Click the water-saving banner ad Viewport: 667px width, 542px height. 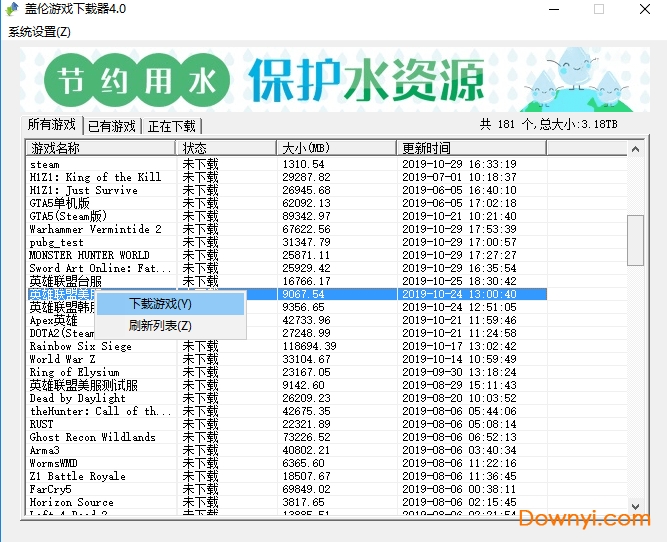click(x=335, y=80)
